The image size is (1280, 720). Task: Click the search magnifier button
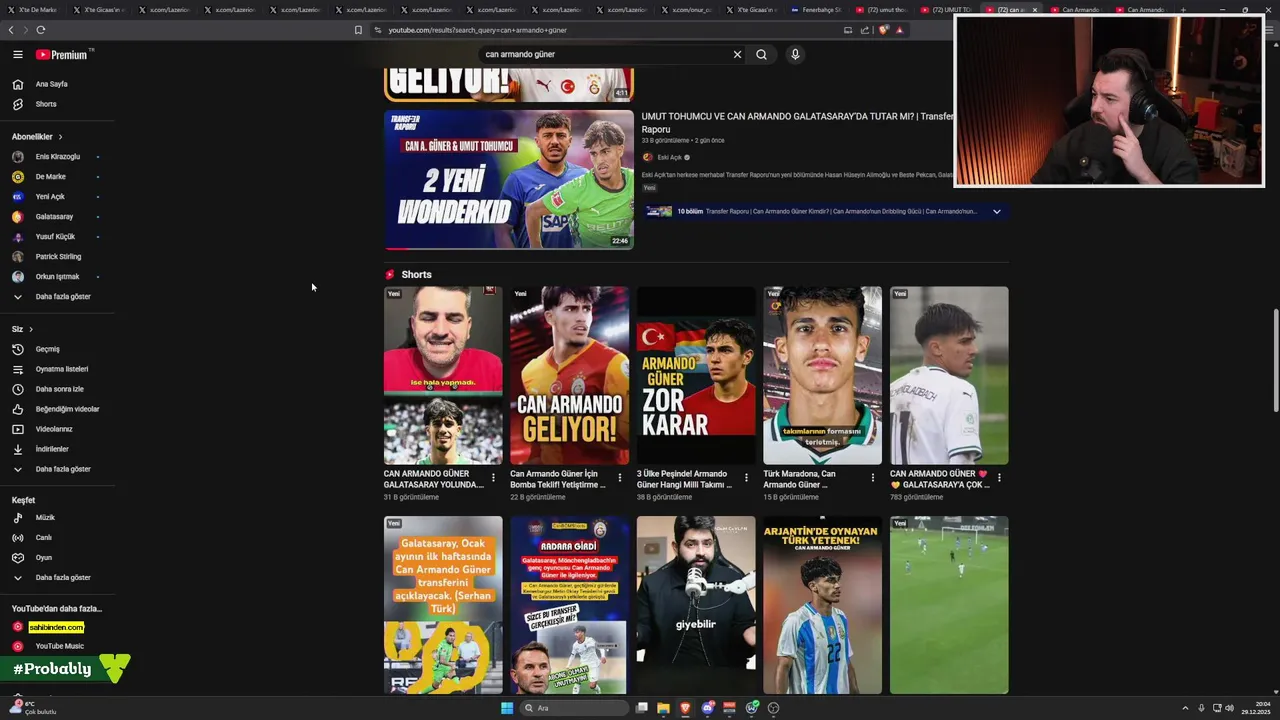pyautogui.click(x=761, y=54)
